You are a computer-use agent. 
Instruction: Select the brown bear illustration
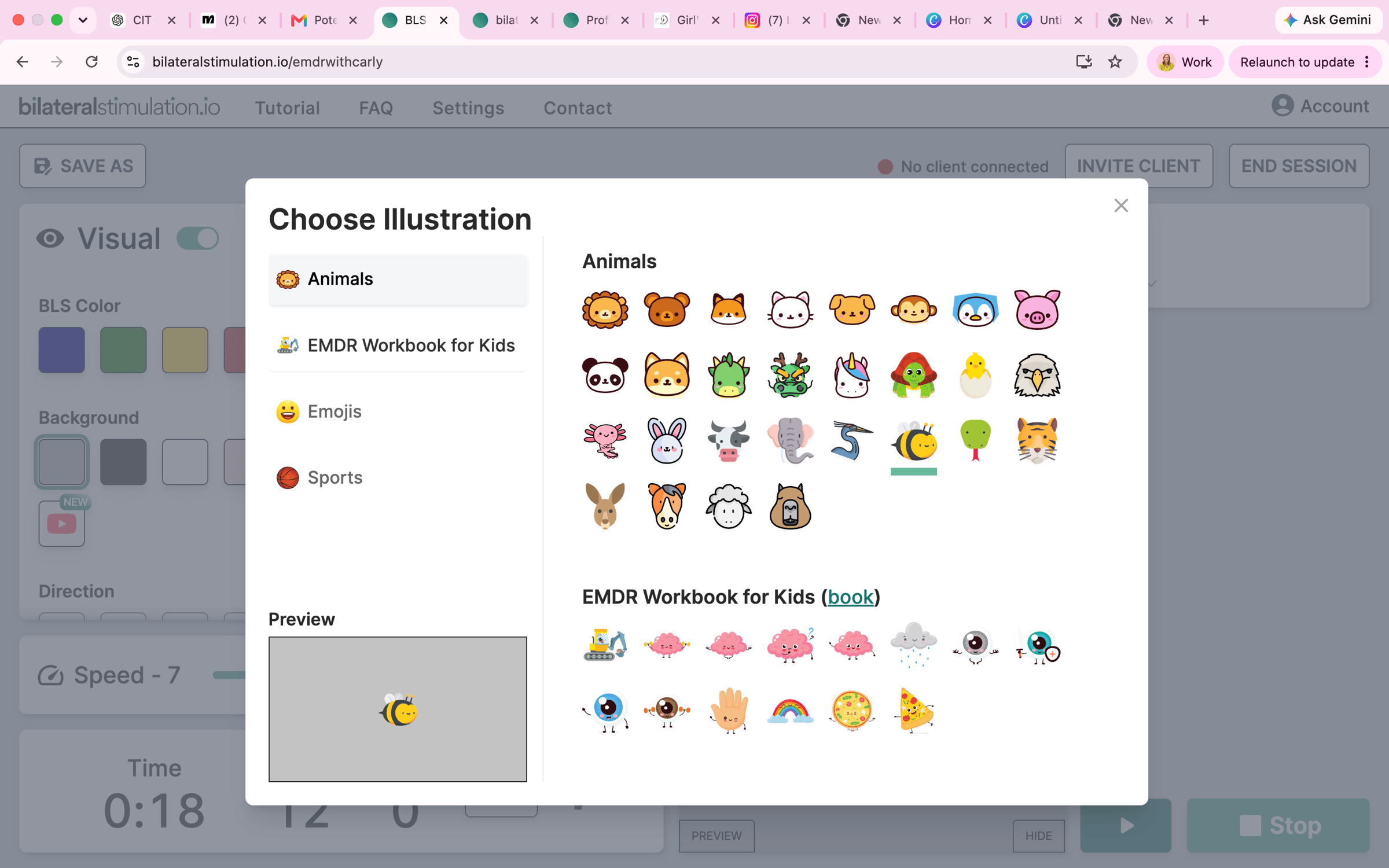point(667,310)
